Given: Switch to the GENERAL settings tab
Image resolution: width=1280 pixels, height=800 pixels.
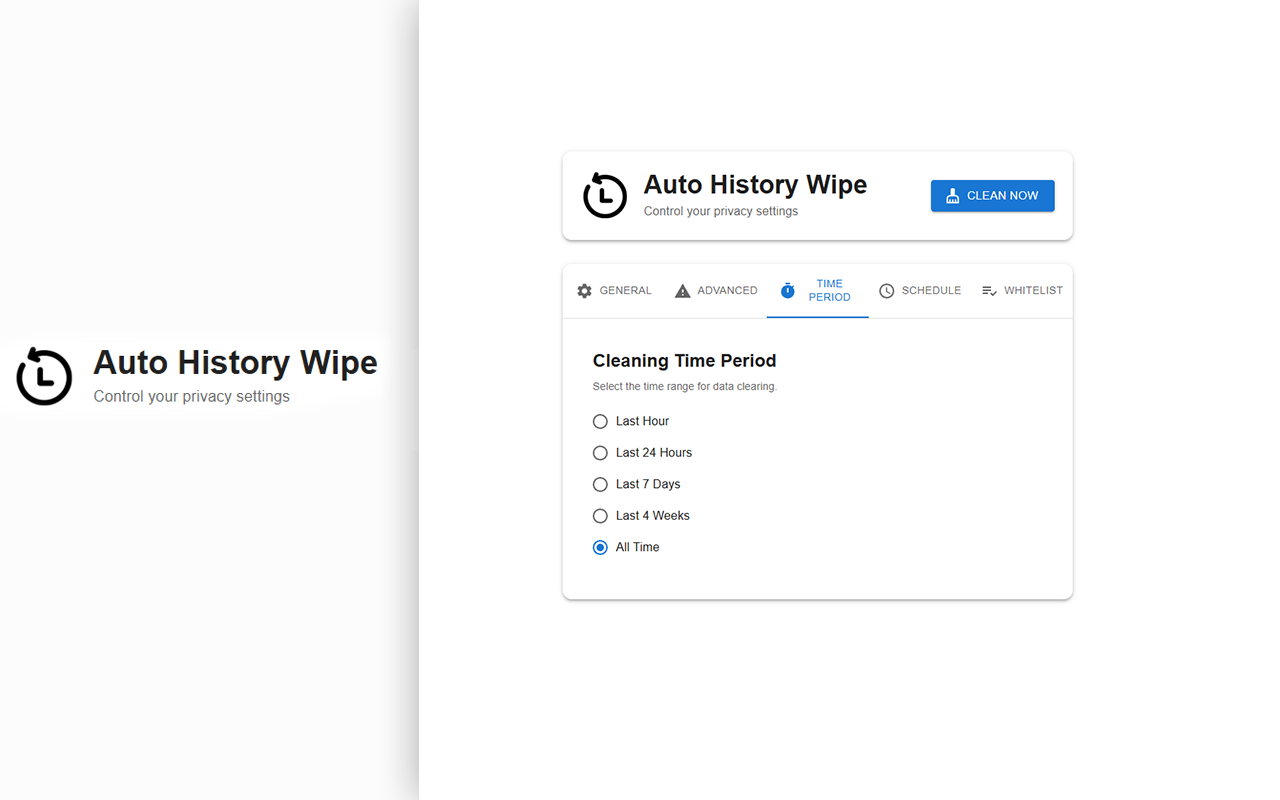Looking at the screenshot, I should (x=613, y=290).
